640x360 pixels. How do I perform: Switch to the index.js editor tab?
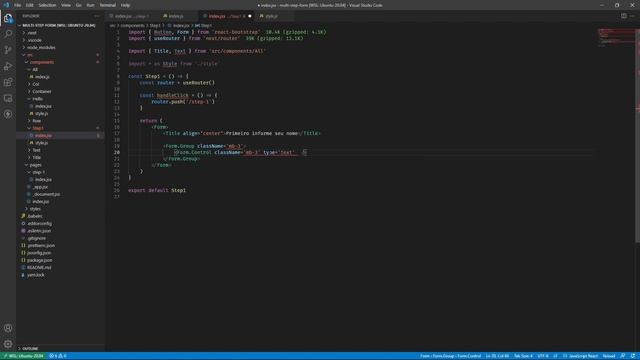176,16
